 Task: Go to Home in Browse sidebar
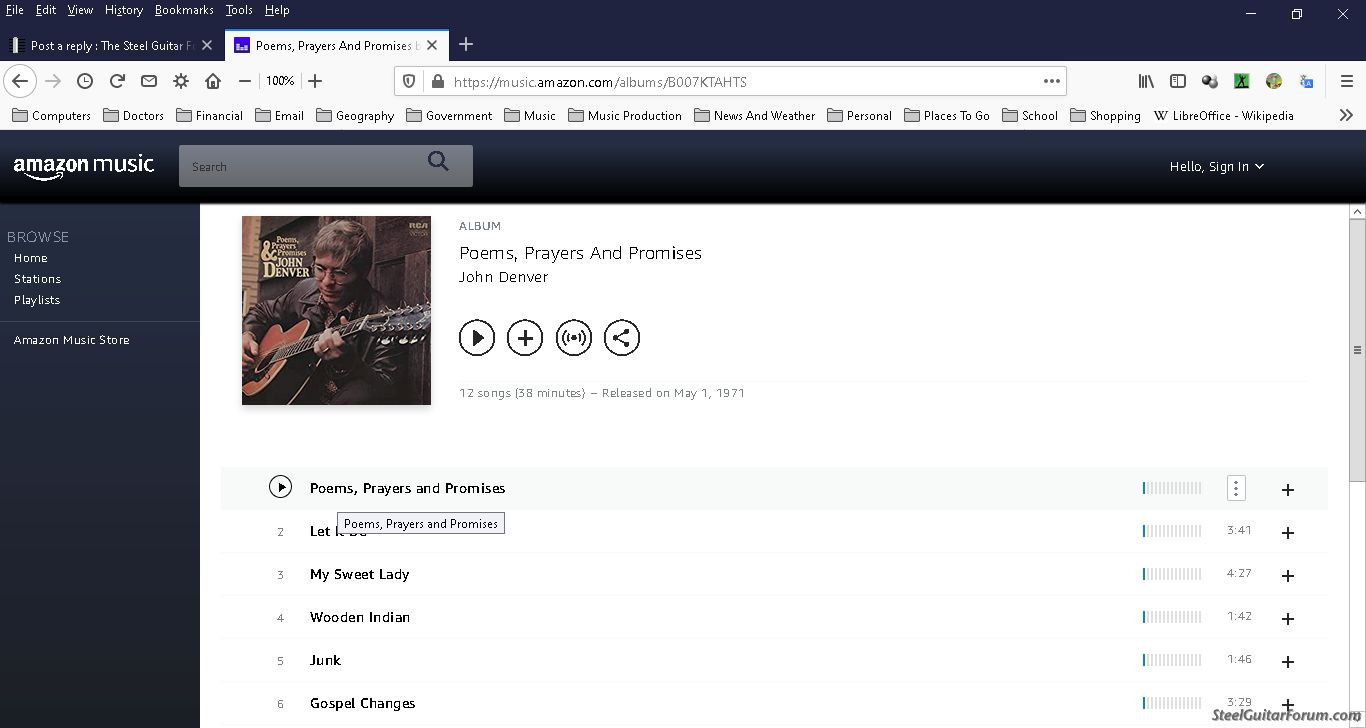30,258
